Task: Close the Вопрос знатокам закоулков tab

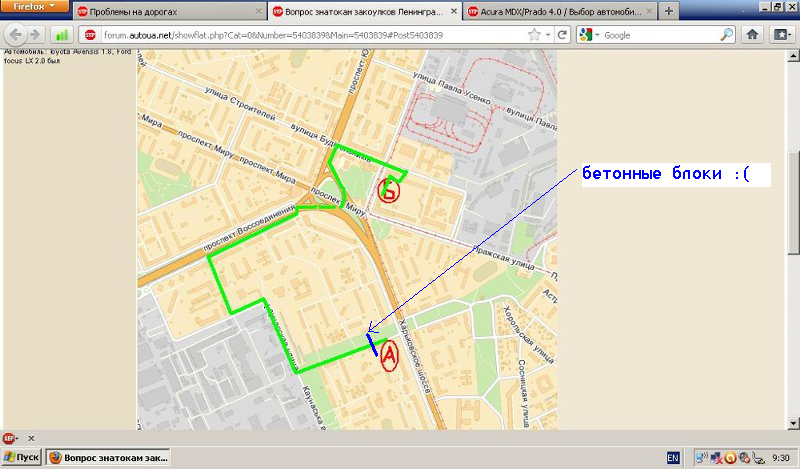Action: tap(455, 11)
